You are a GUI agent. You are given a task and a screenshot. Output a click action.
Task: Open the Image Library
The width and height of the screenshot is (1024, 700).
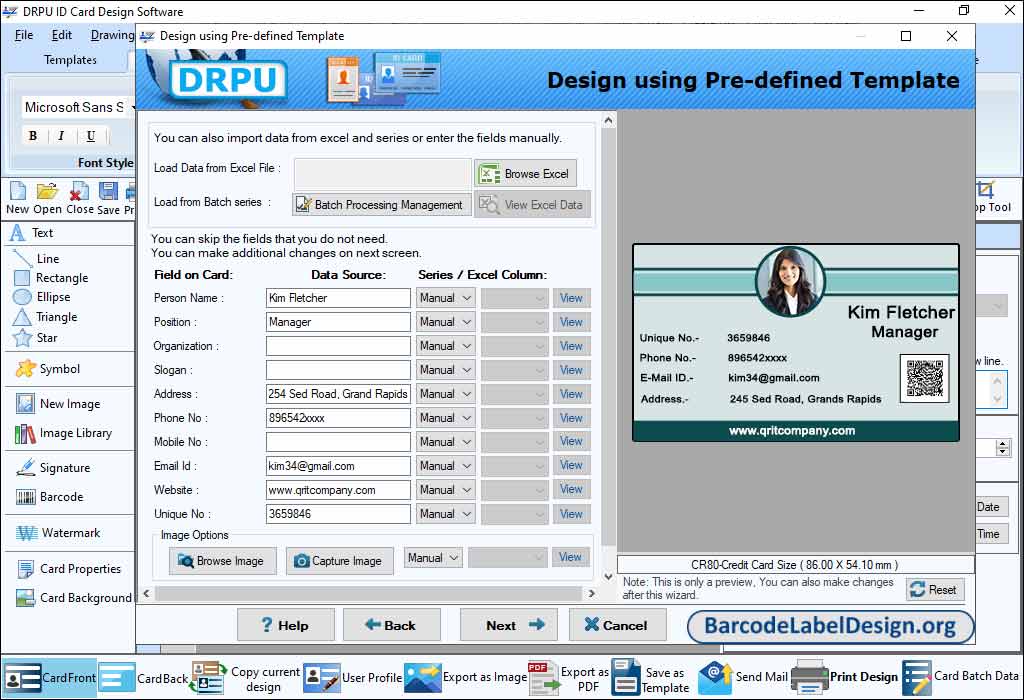[x=63, y=433]
